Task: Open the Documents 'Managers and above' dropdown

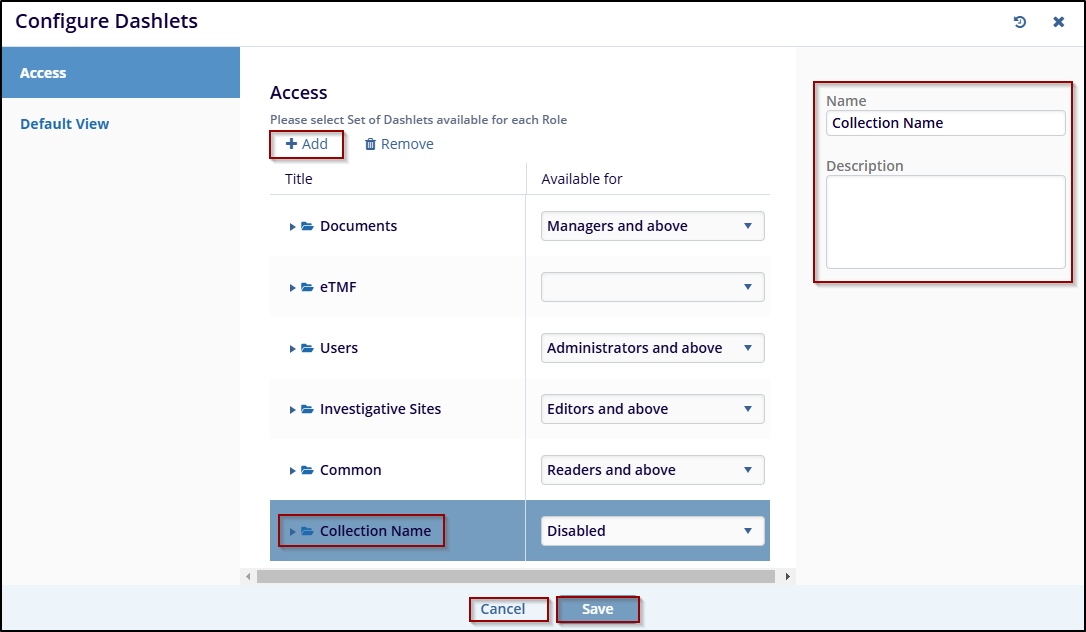Action: click(652, 226)
